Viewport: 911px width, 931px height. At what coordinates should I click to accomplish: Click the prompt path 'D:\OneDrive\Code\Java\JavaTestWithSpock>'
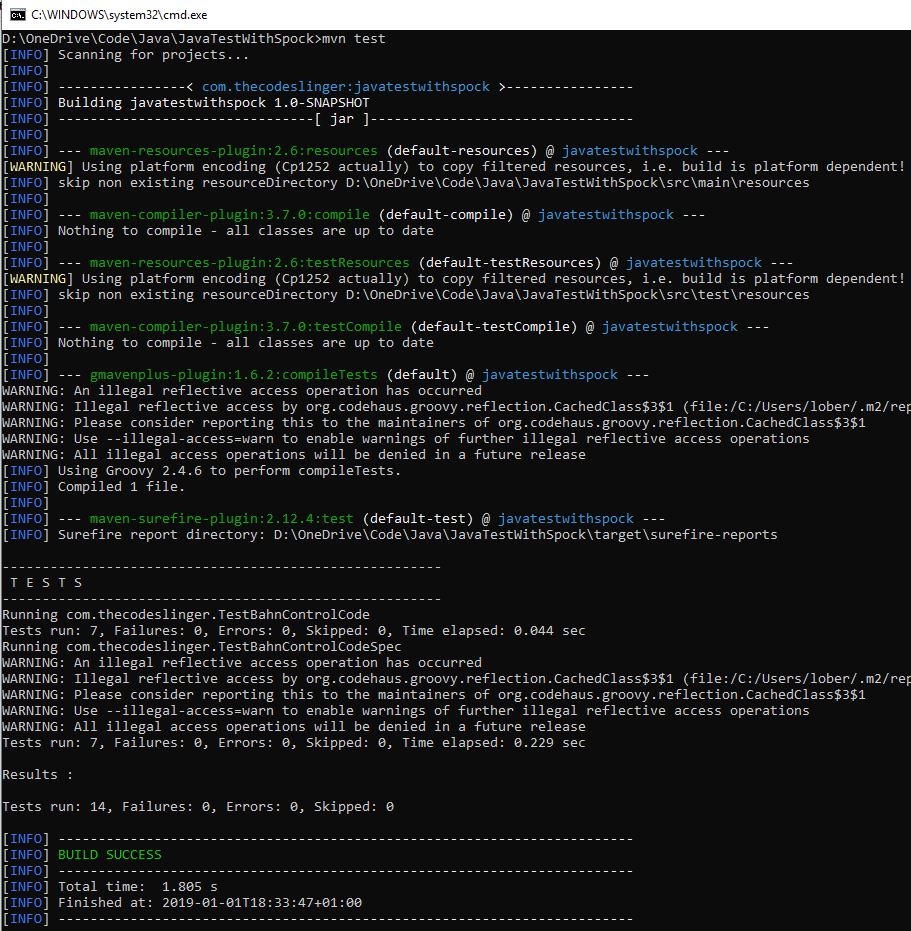(x=162, y=39)
